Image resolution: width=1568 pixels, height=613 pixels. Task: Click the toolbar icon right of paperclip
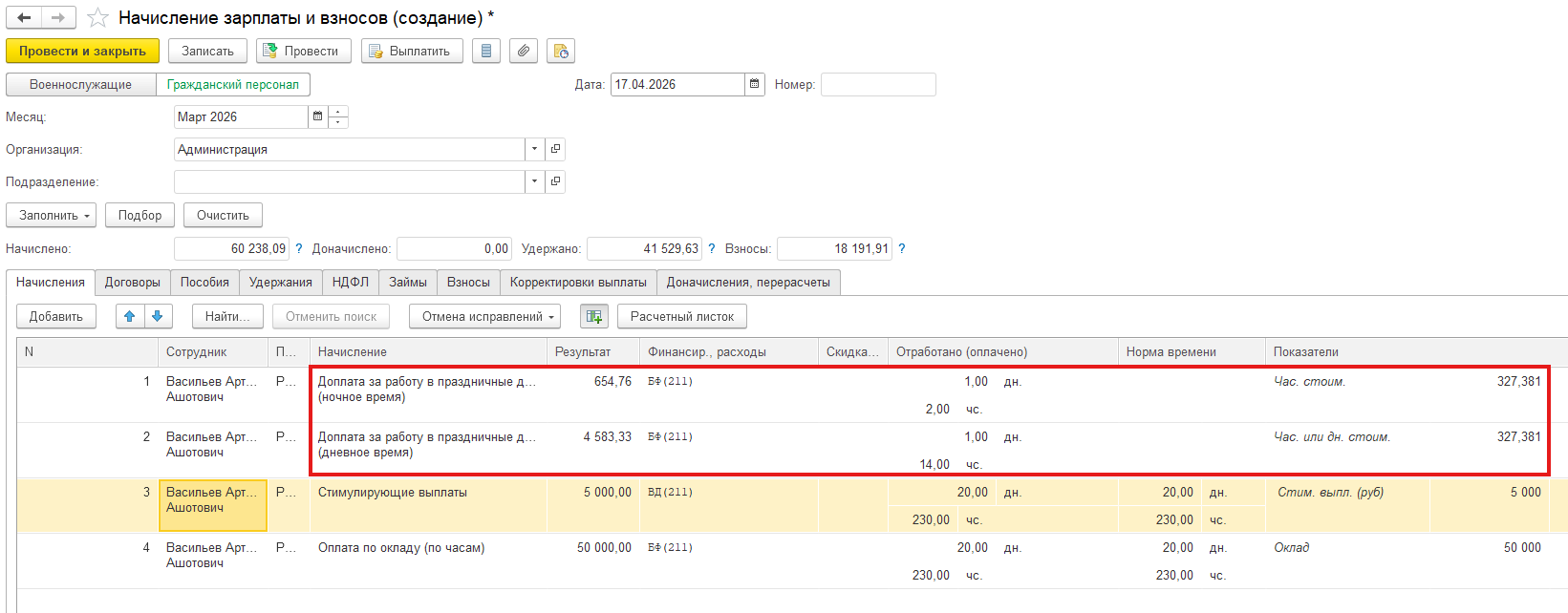[561, 51]
